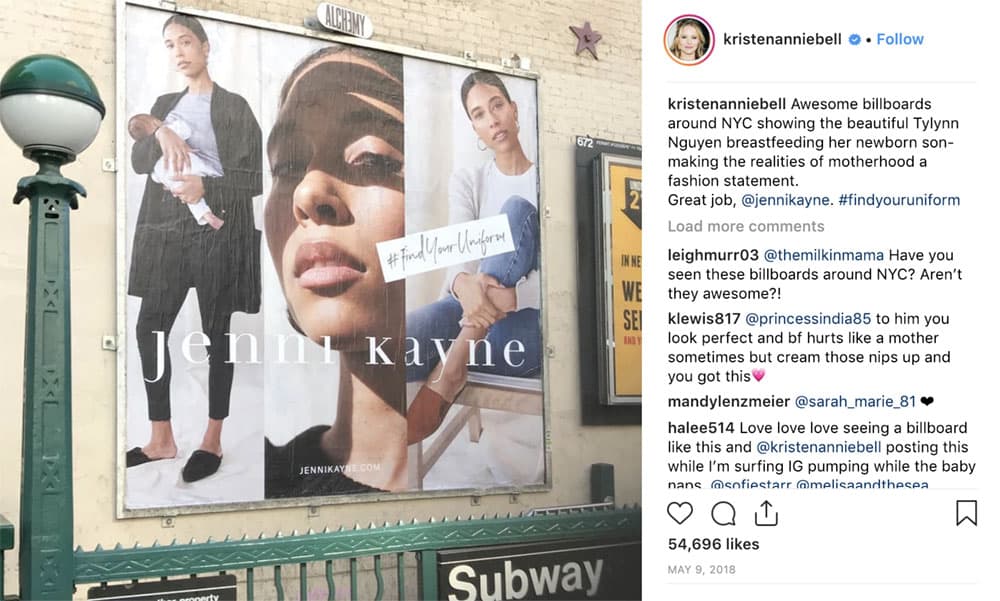Share the post using upload arrow icon
Viewport: 1000px width, 601px height.
coord(766,513)
